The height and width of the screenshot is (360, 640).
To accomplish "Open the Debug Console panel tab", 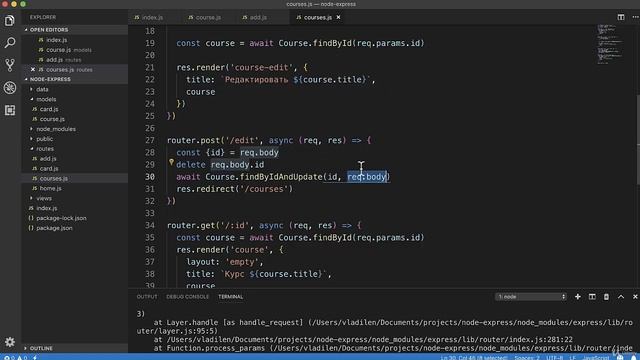I will [187, 297].
